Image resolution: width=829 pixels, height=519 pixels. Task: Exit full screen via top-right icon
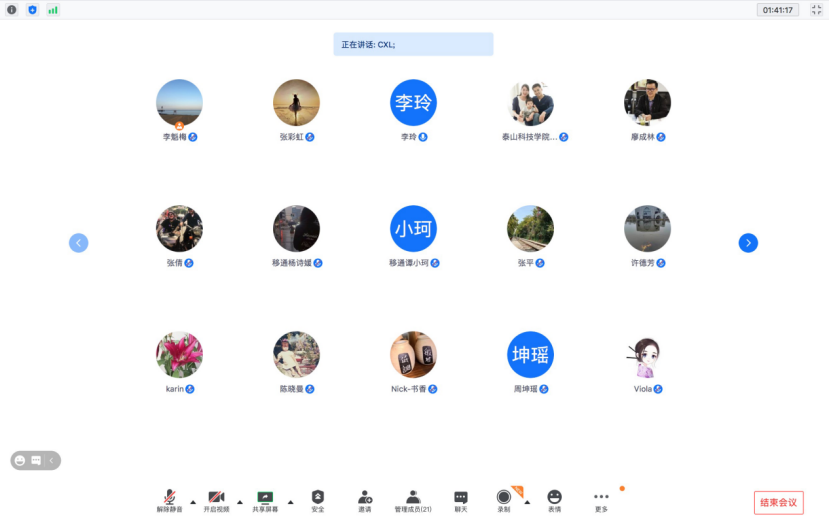click(815, 10)
